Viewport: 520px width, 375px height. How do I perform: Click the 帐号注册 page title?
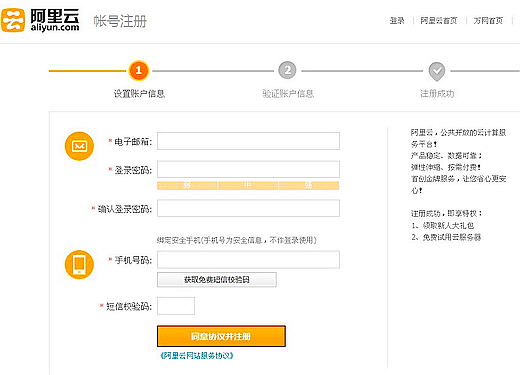pos(120,21)
